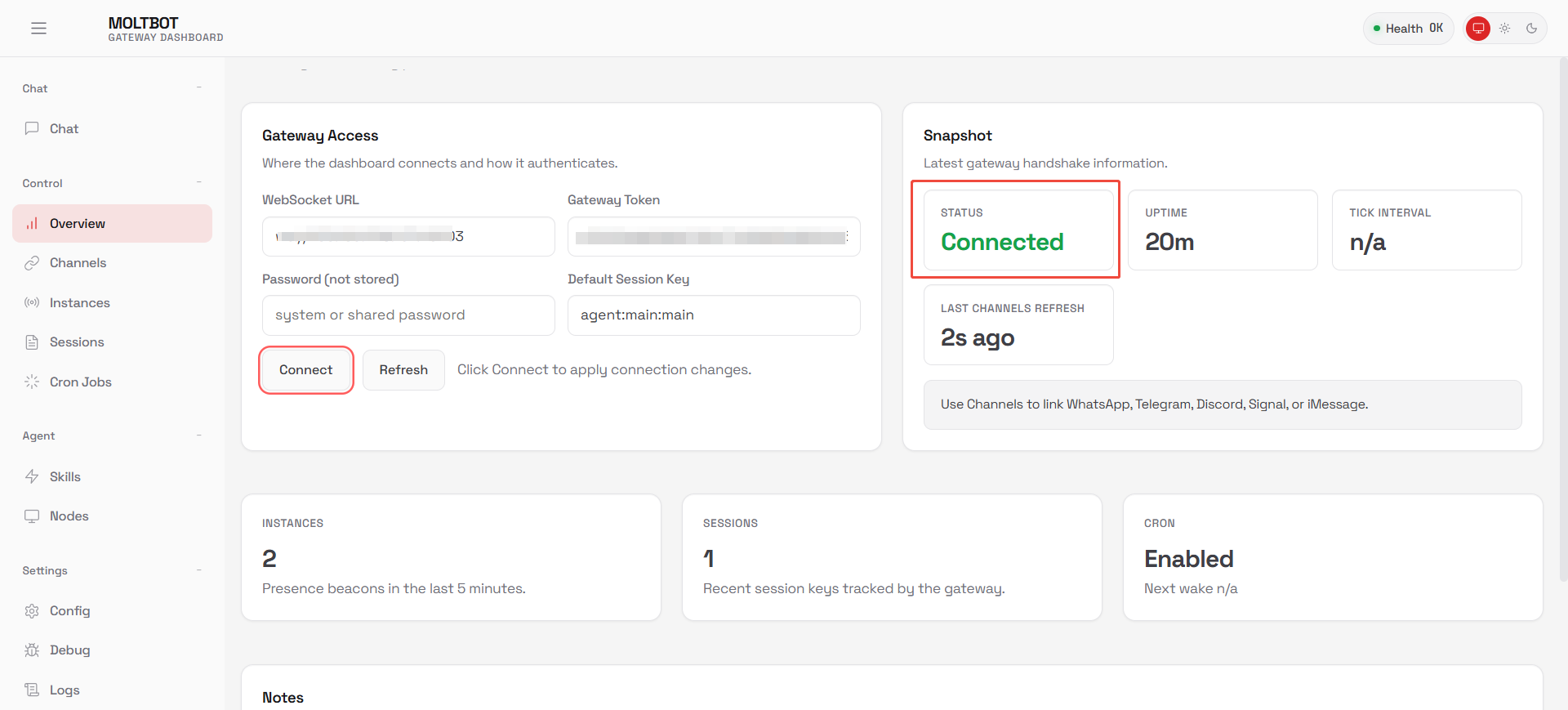
Task: Switch to light theme
Action: click(x=1505, y=29)
